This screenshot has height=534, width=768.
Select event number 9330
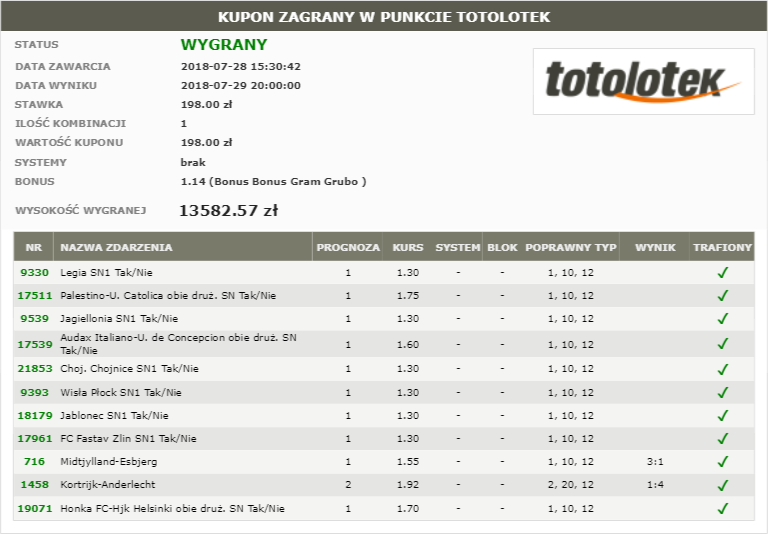34,273
